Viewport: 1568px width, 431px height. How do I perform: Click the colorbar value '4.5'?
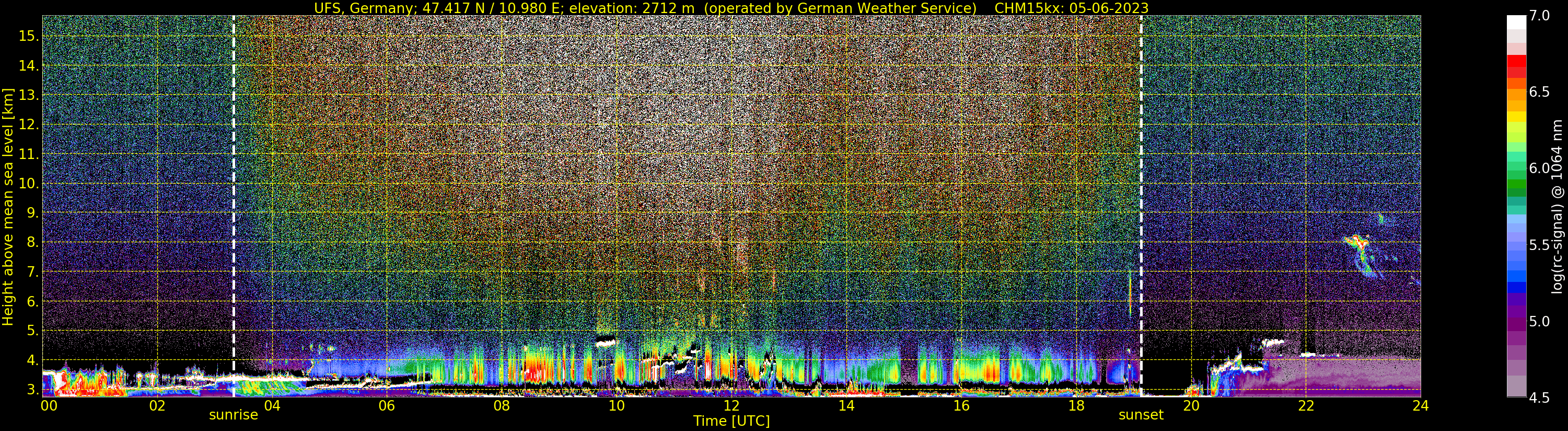coord(1539,398)
